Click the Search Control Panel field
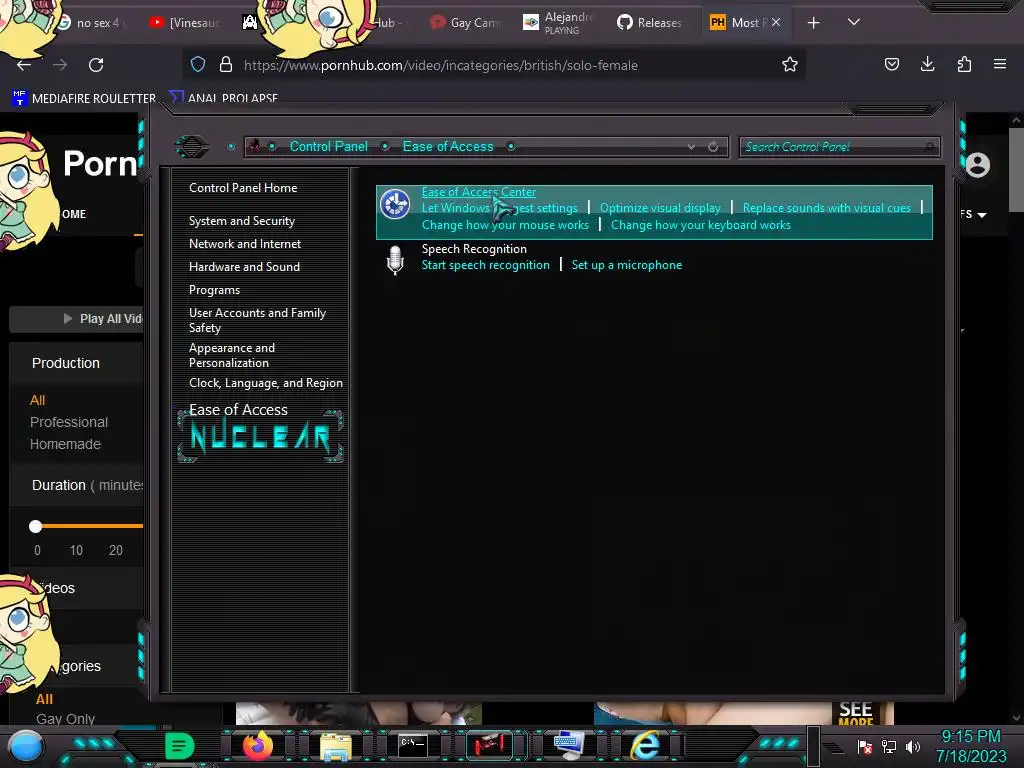 839,147
